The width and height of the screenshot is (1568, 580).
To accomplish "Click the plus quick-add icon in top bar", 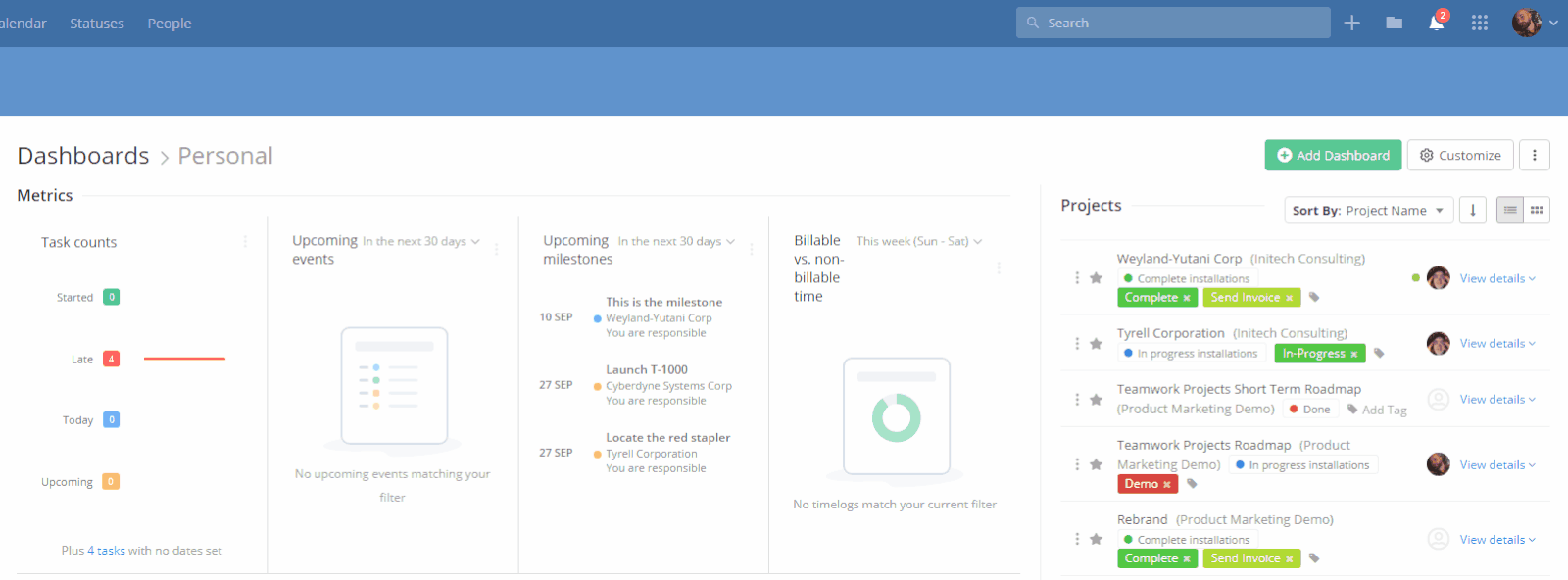I will (x=1351, y=23).
